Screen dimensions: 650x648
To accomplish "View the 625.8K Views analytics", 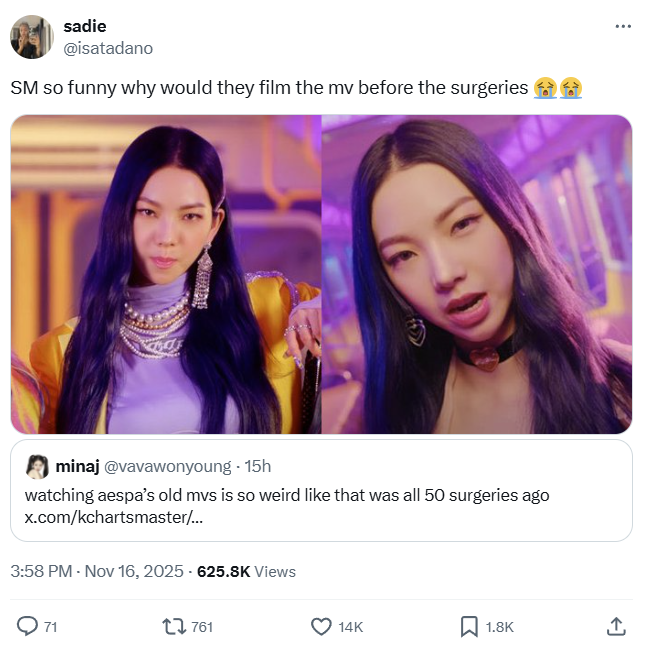I will click(x=246, y=571).
